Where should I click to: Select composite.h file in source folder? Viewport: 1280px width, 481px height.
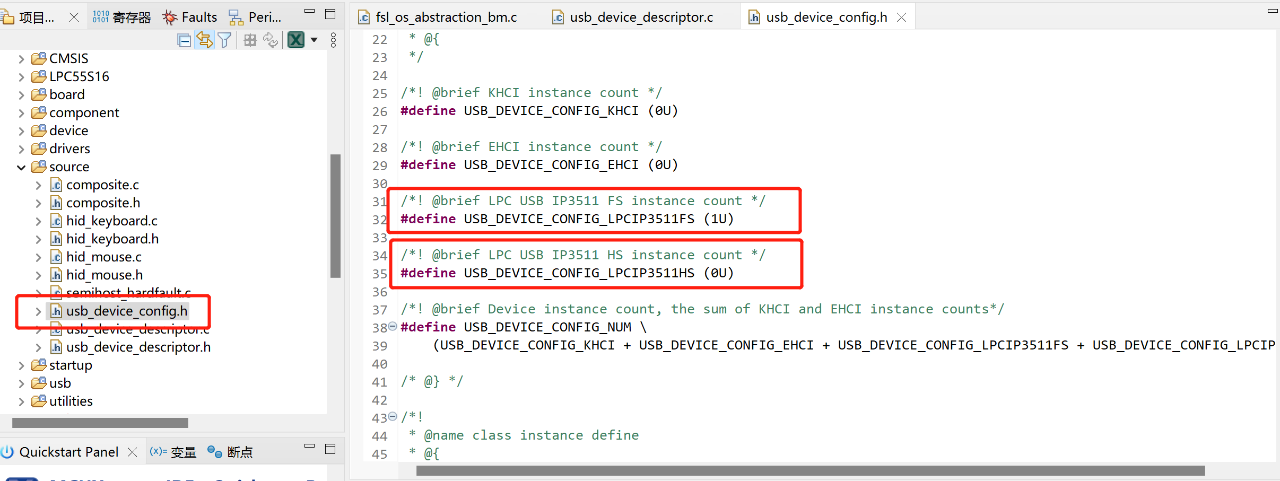(x=102, y=203)
